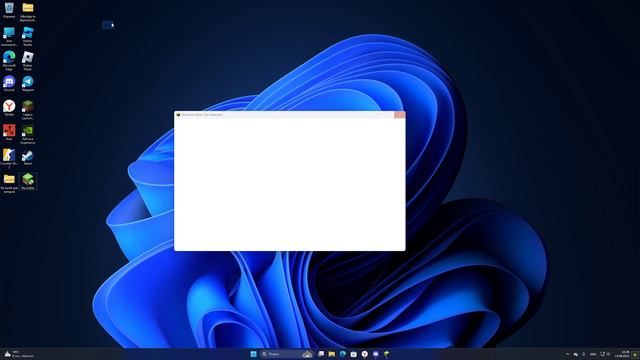
Task: Open Task View in the taskbar
Action: [321, 354]
